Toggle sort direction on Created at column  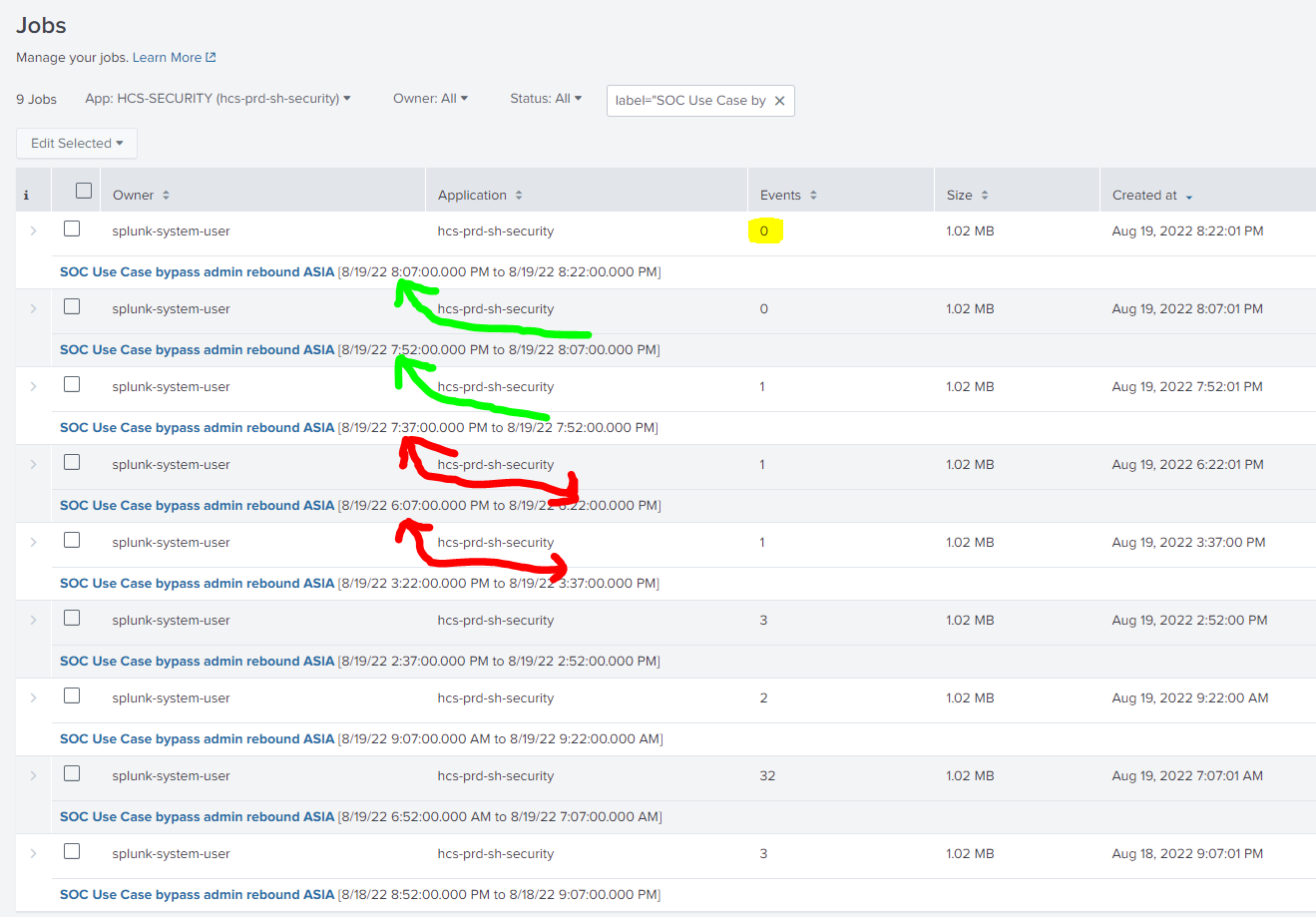(x=1191, y=195)
